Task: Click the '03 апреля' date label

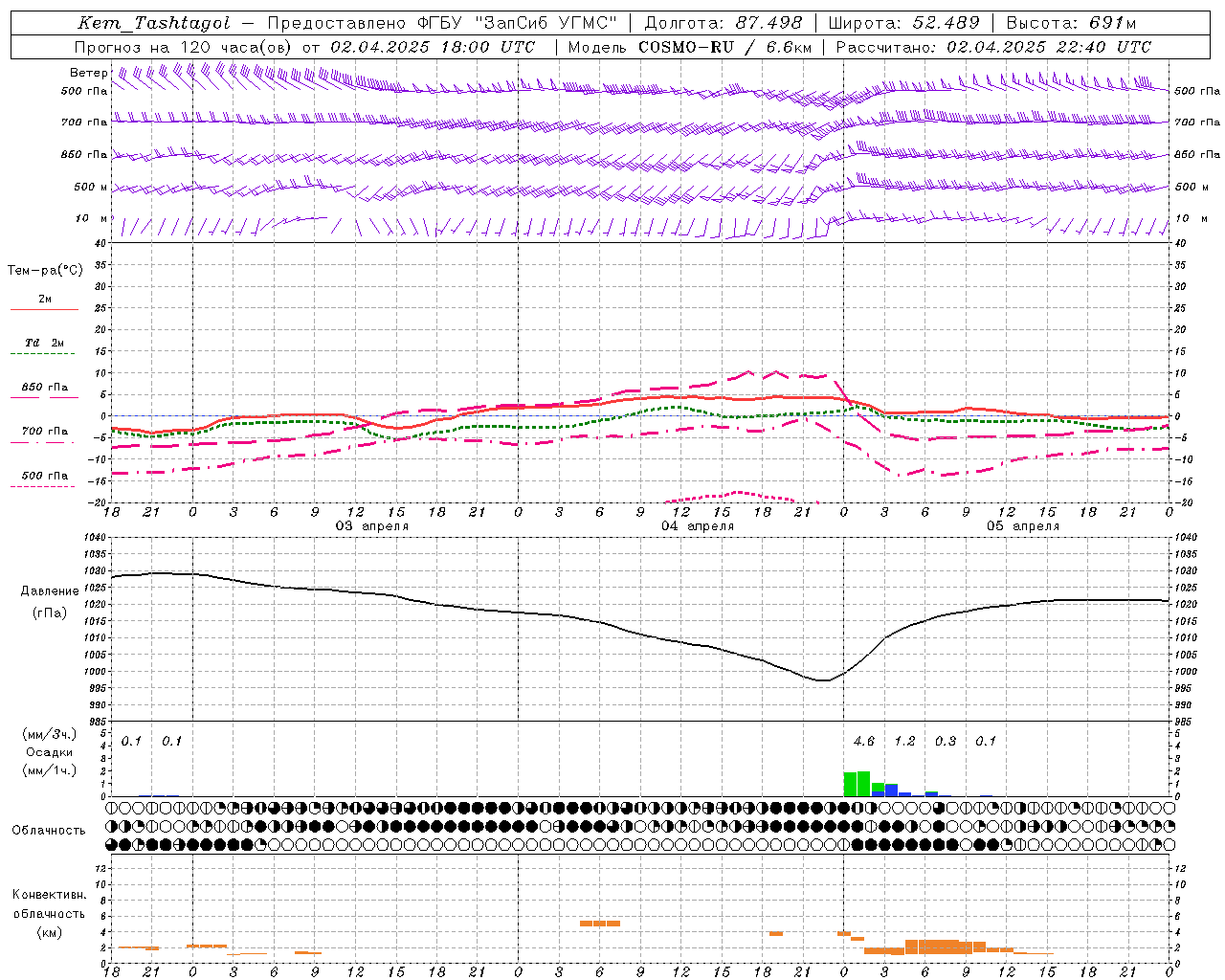Action: (x=371, y=526)
